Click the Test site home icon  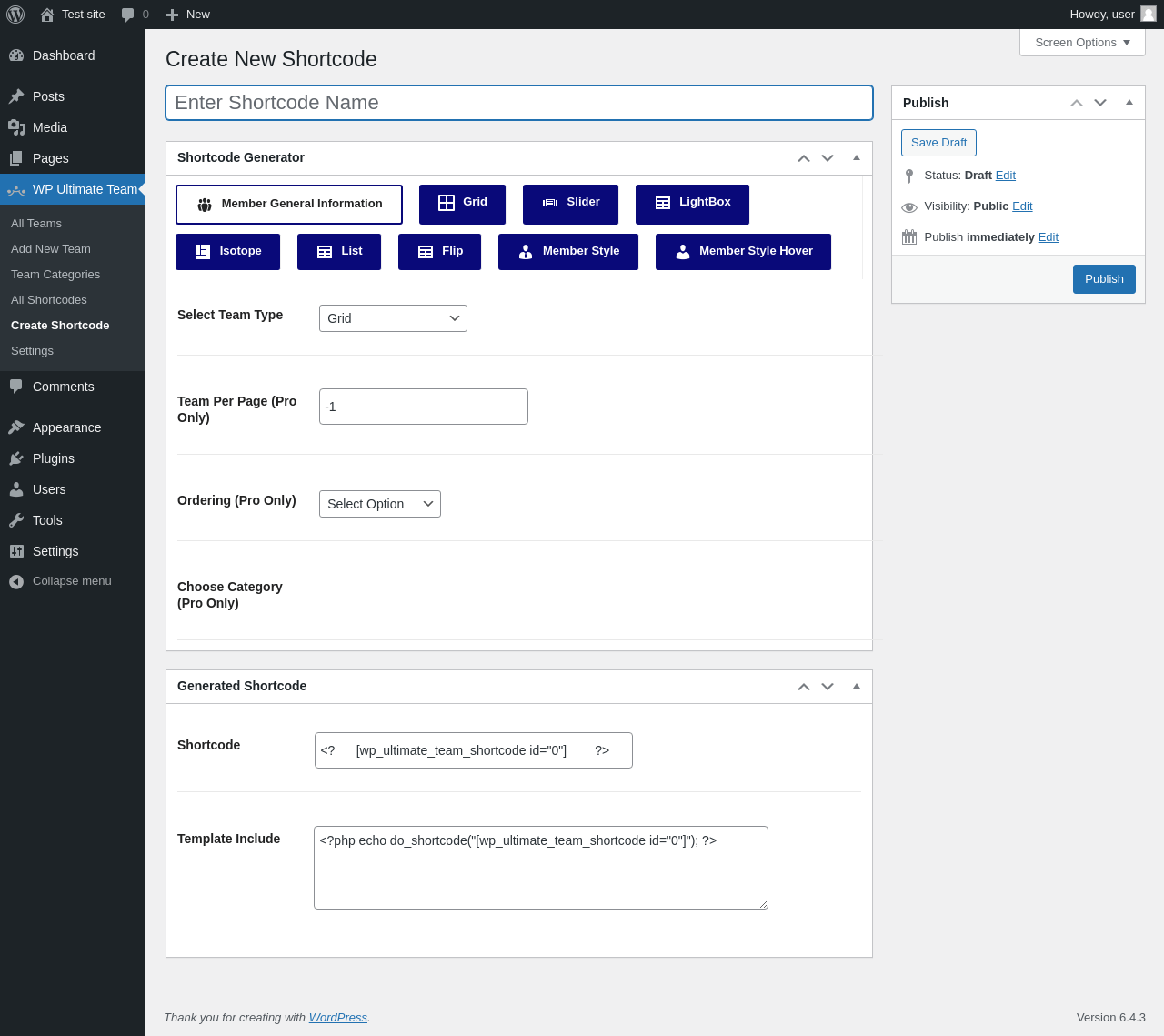tap(47, 15)
